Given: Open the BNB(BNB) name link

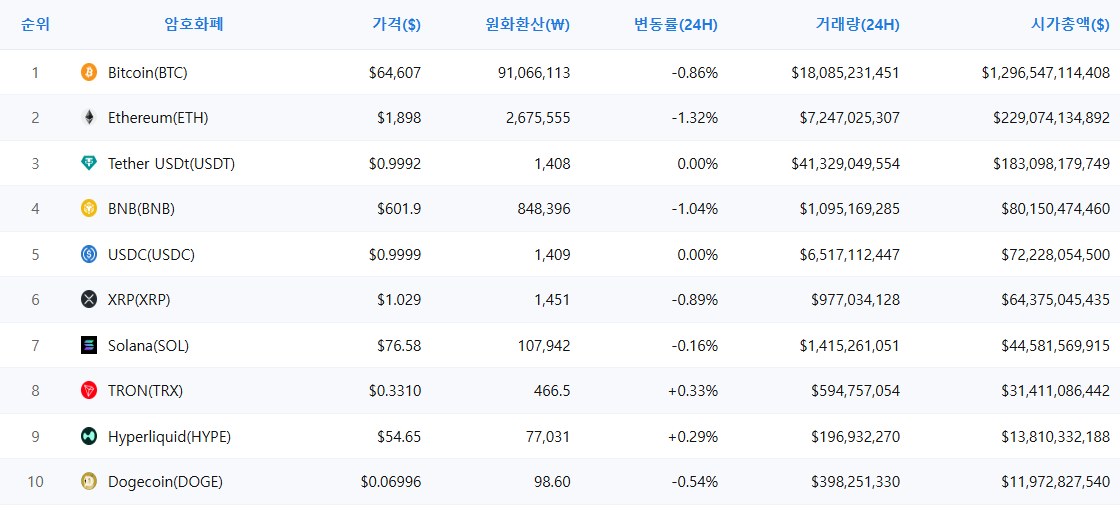Looking at the screenshot, I should (141, 208).
